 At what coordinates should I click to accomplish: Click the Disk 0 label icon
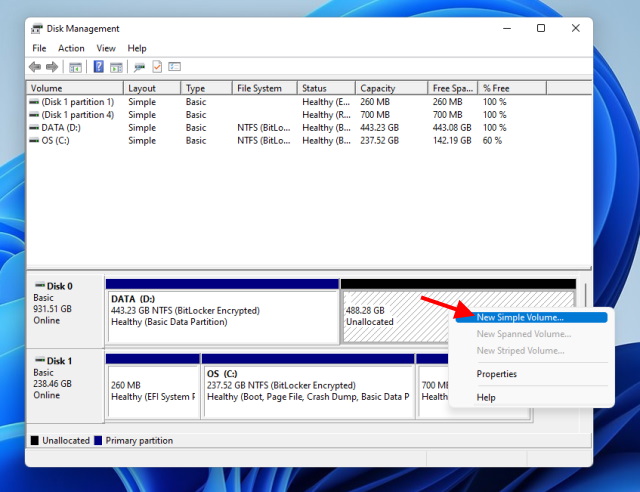pyautogui.click(x=40, y=285)
